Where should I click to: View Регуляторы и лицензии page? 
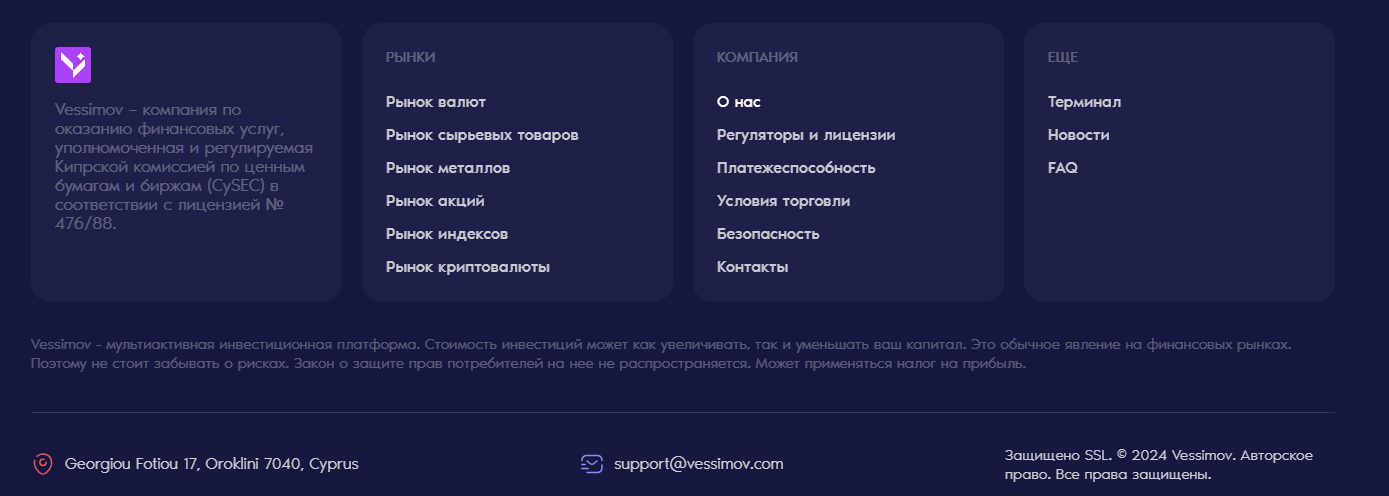806,135
